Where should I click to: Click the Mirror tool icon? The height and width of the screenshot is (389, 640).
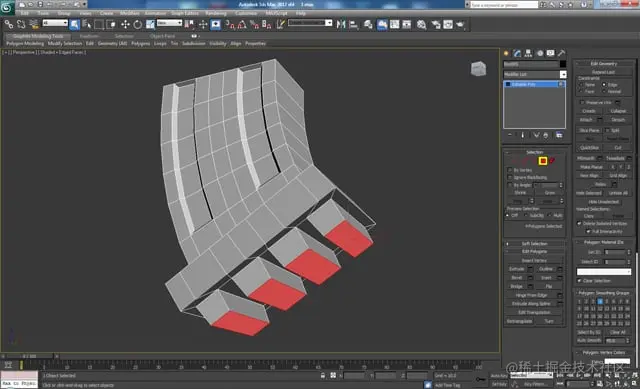[341, 24]
